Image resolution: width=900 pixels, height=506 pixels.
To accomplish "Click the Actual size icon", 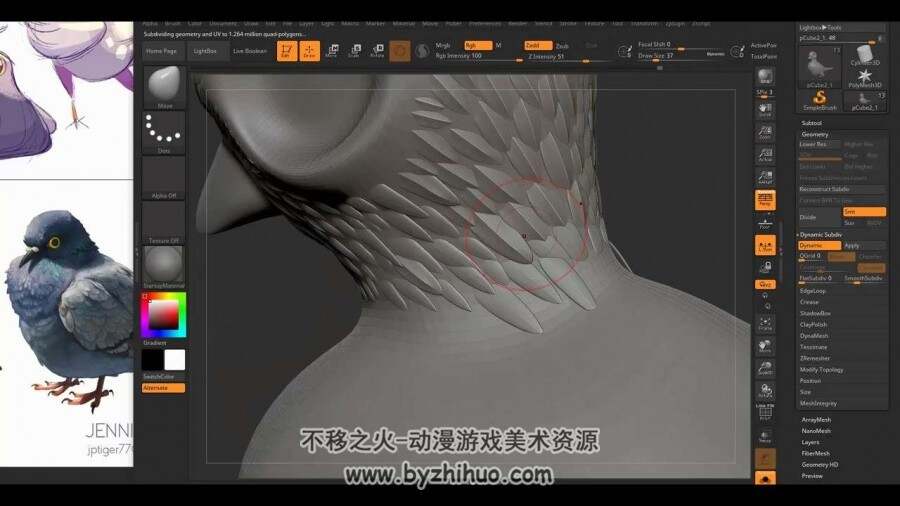I will [765, 155].
